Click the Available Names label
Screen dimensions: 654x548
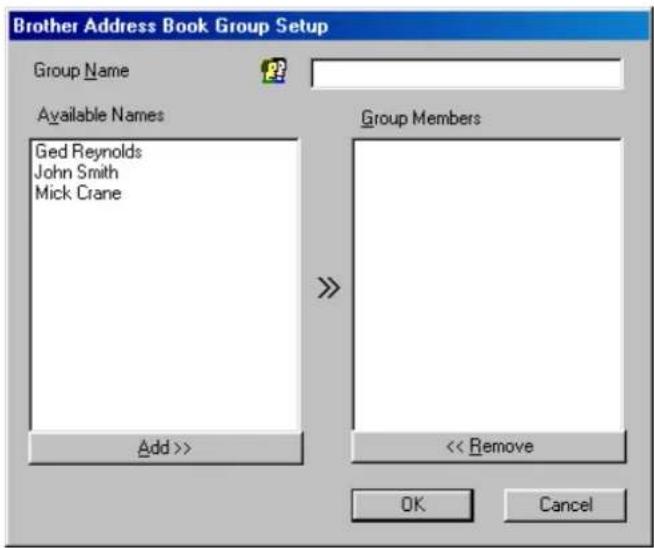[101, 115]
